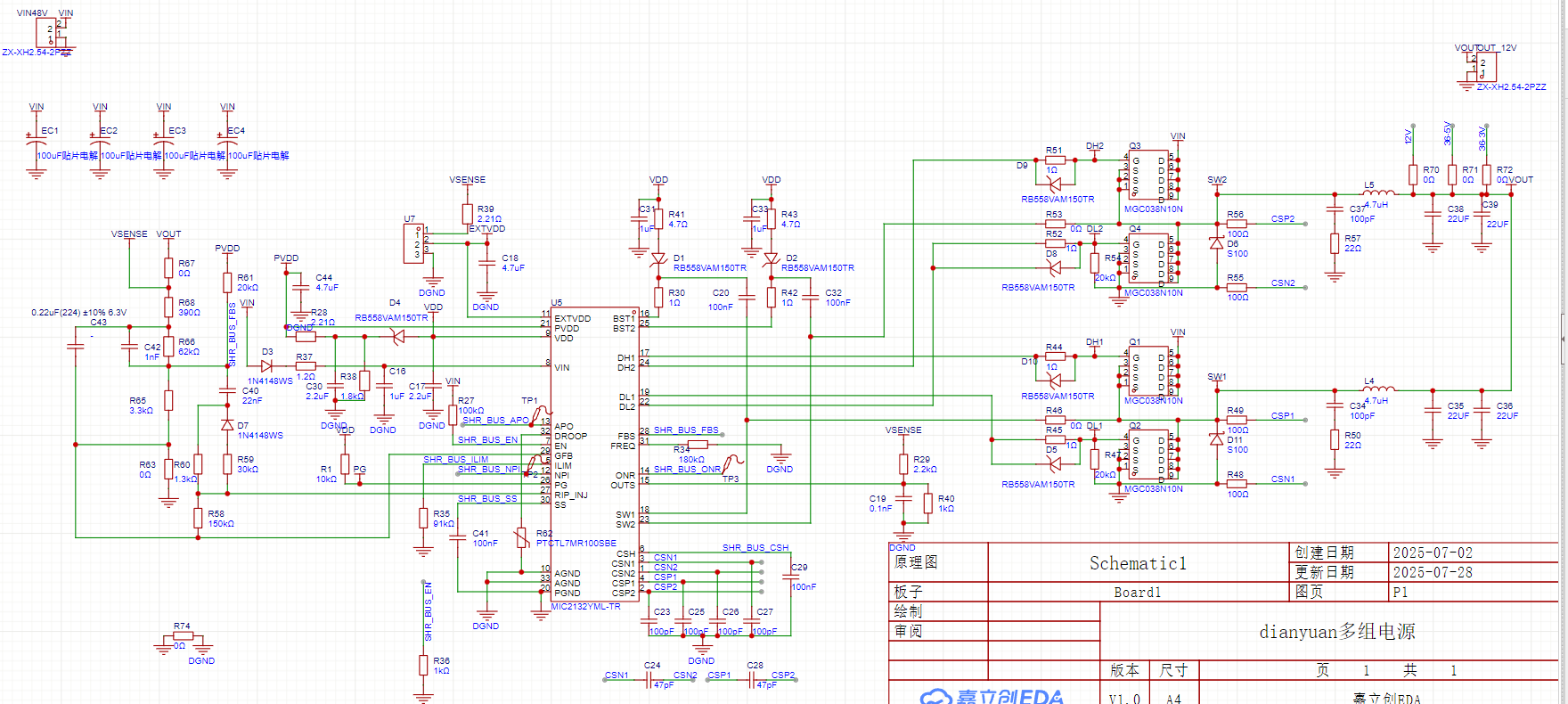Click thermistor R62 symbol
Viewport: 1568px width, 704px height.
pyautogui.click(x=522, y=538)
